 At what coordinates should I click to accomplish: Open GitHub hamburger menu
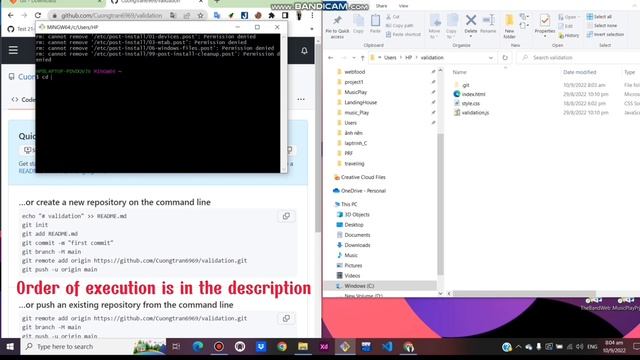(x=13, y=50)
